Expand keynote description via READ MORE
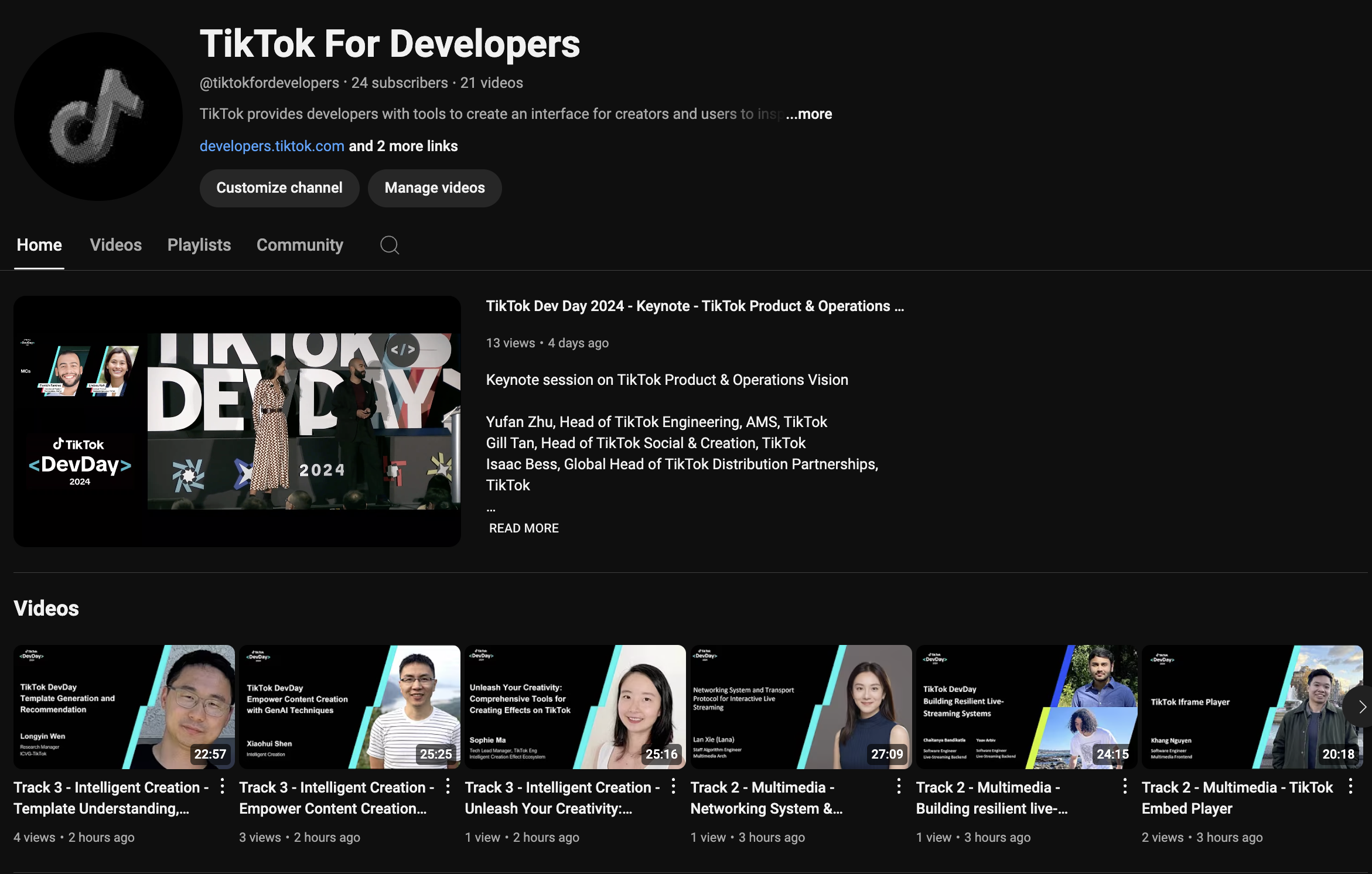This screenshot has width=1372, height=874. (x=524, y=528)
